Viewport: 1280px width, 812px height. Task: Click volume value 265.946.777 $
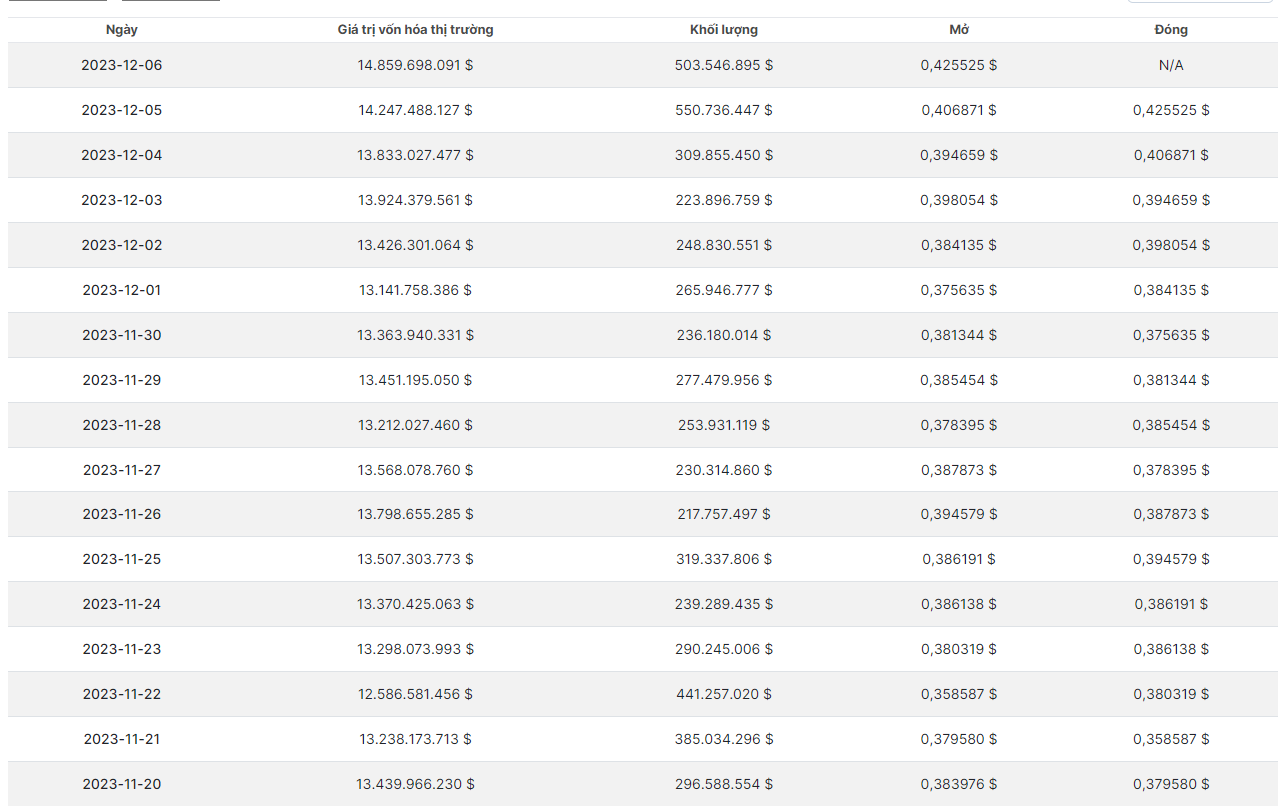click(724, 290)
